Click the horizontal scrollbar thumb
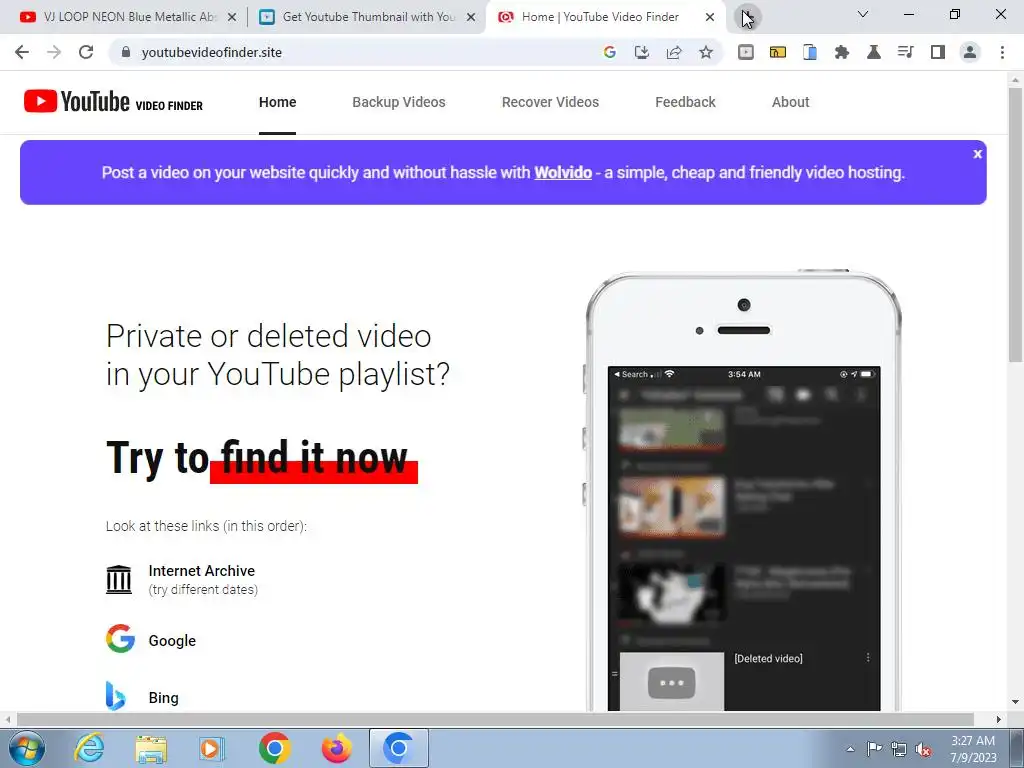Viewport: 1024px width, 768px height. (x=495, y=719)
